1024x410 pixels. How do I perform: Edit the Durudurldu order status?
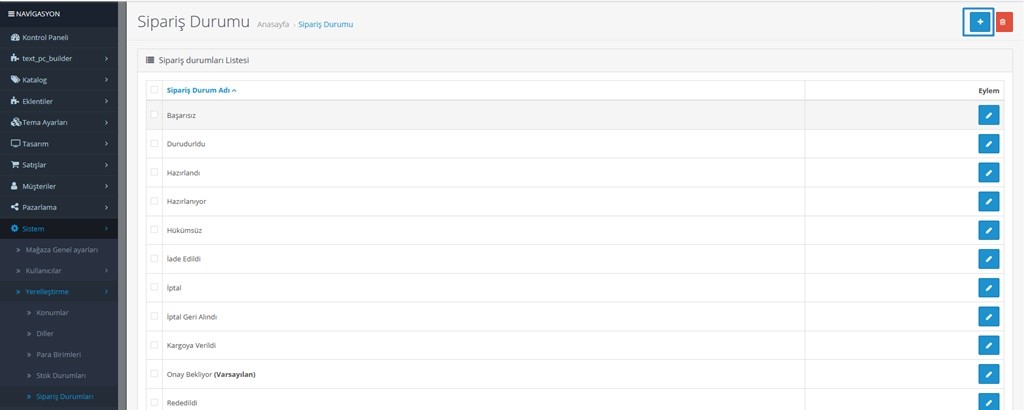pyautogui.click(x=988, y=144)
